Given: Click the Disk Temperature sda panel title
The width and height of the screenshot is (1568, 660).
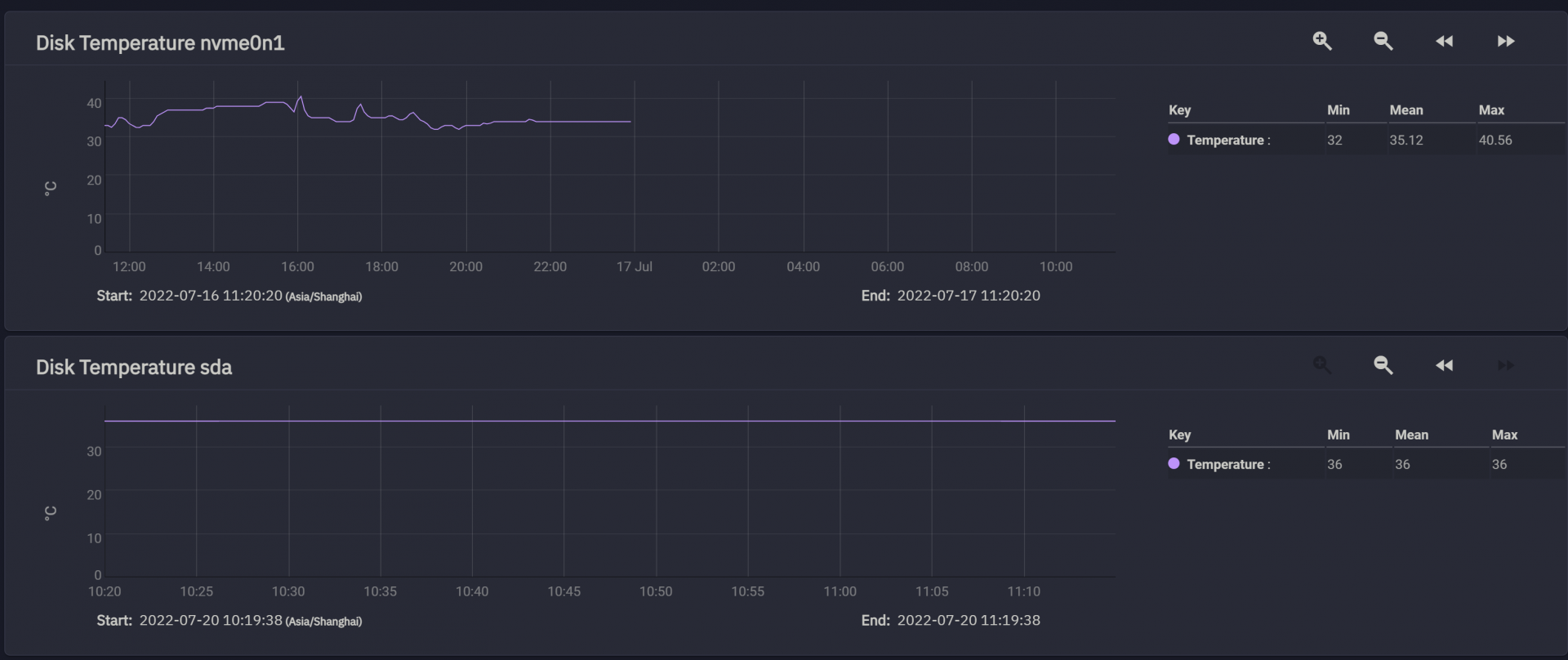Looking at the screenshot, I should pyautogui.click(x=134, y=368).
